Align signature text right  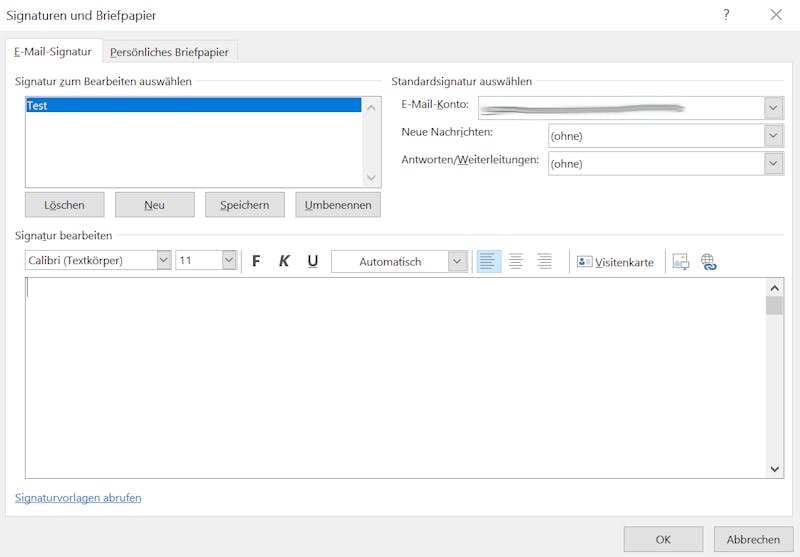(x=544, y=261)
